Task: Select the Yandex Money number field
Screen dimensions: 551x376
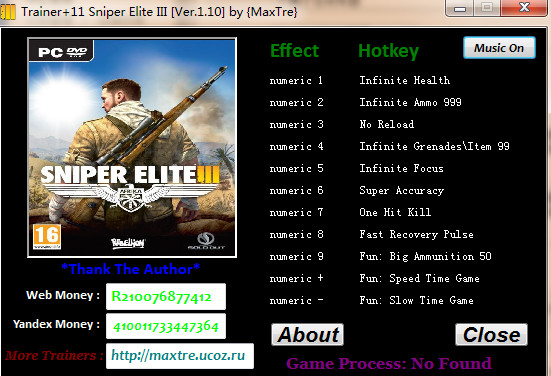Action: tap(166, 326)
